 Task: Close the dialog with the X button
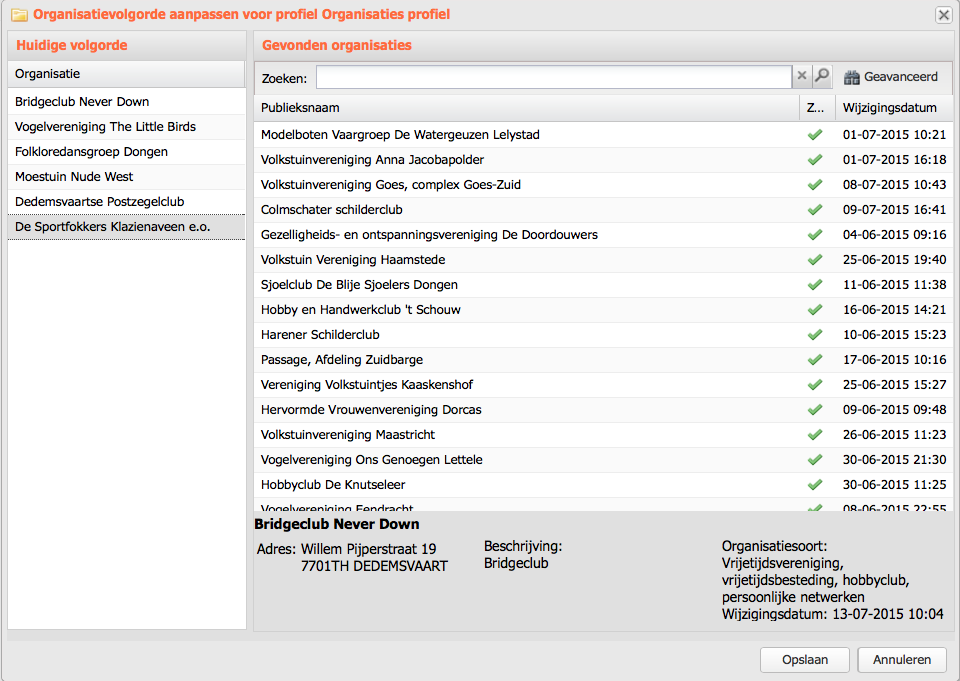click(x=943, y=15)
